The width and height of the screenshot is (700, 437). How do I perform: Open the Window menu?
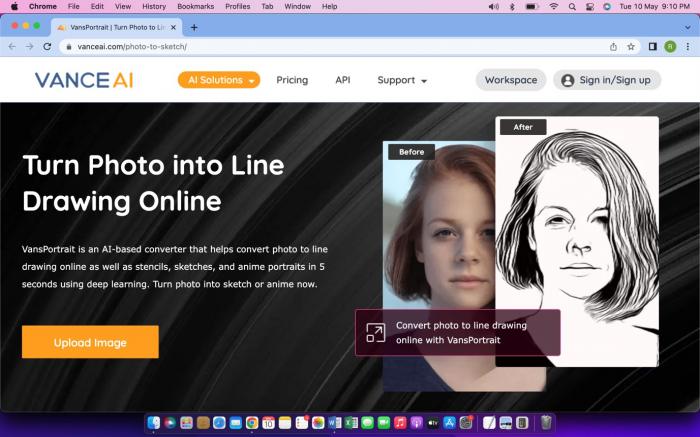pos(297,6)
